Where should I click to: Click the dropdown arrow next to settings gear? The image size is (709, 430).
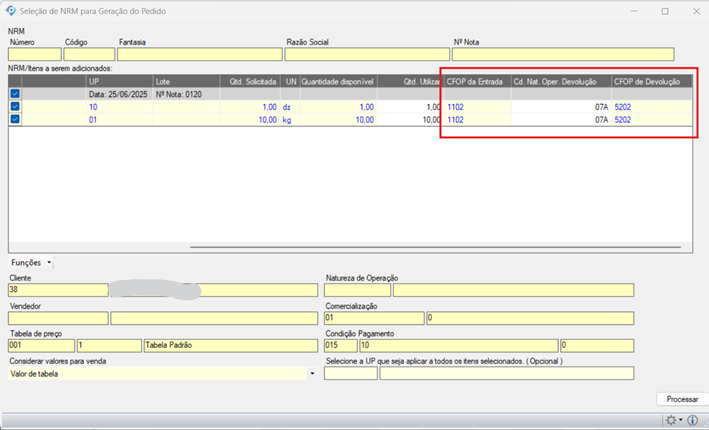pyautogui.click(x=681, y=420)
